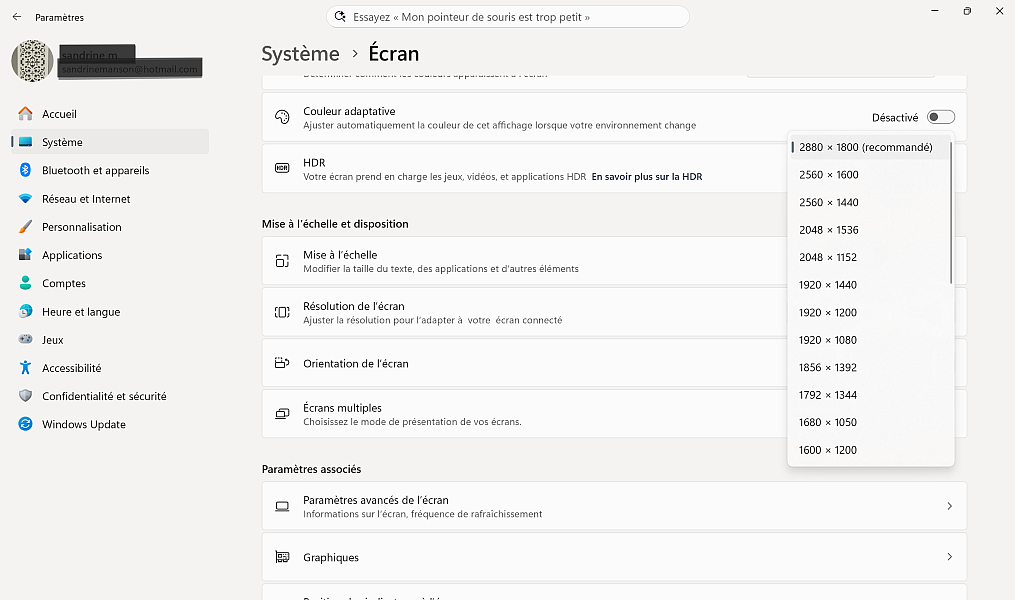This screenshot has width=1015, height=600.
Task: Click the Personnalisation paintbrush icon
Action: (x=25, y=227)
